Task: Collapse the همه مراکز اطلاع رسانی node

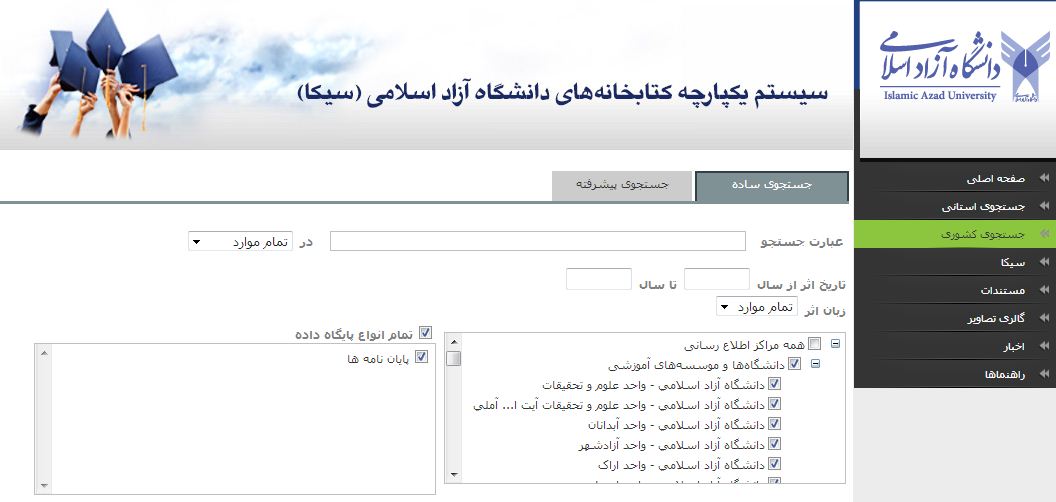Action: 836,344
